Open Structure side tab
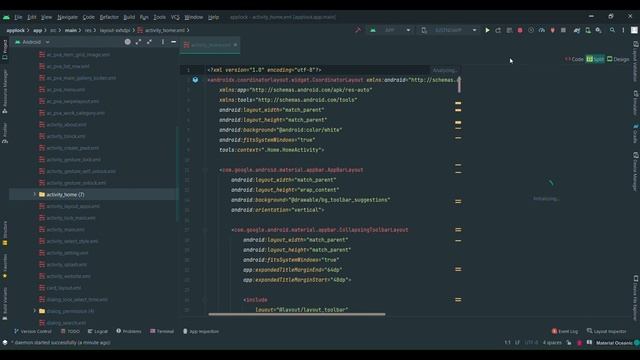 pyautogui.click(x=5, y=233)
